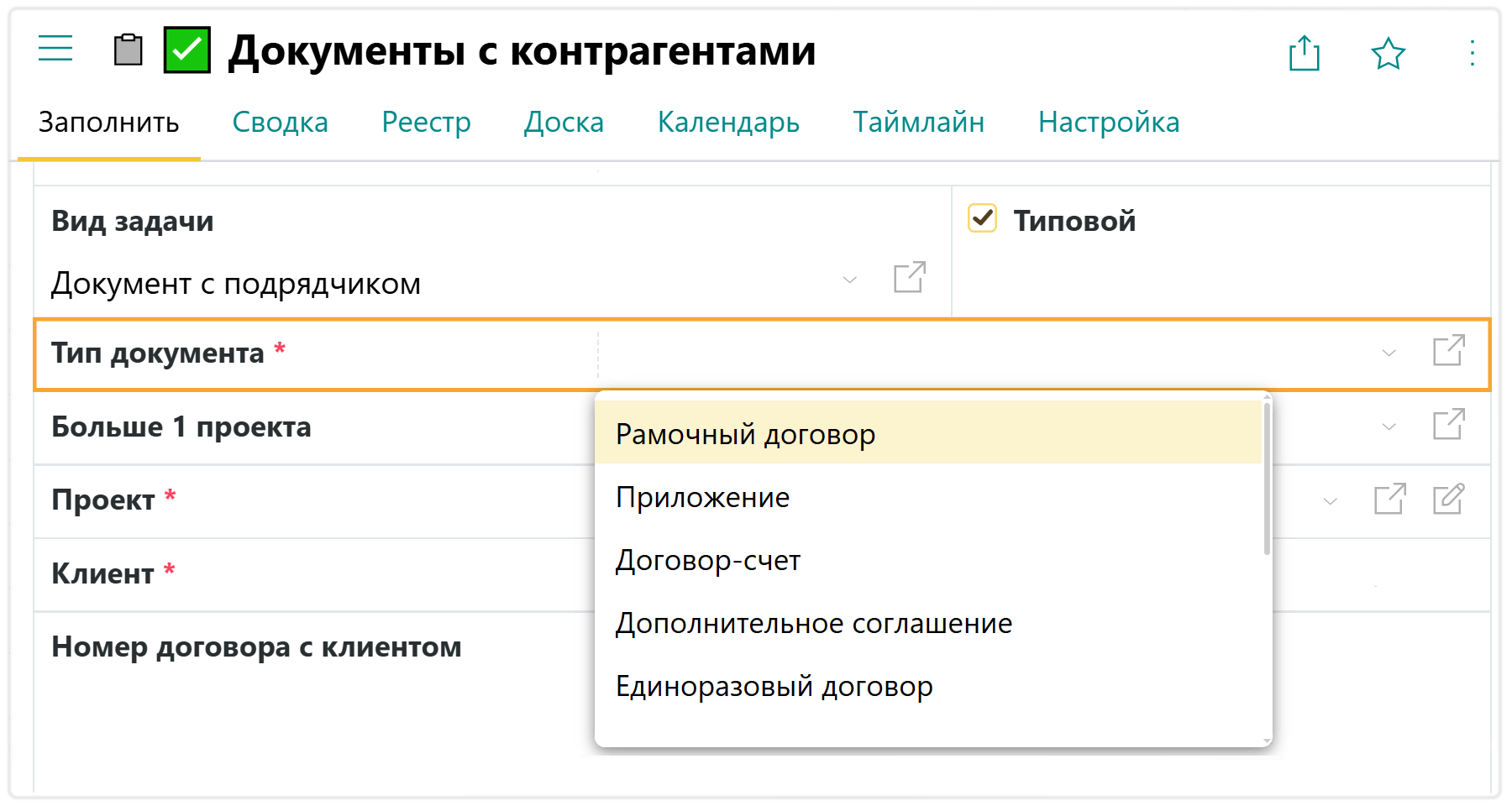This screenshot has height=806, width=1512.
Task: Switch to the Сводка tab
Action: pyautogui.click(x=280, y=123)
